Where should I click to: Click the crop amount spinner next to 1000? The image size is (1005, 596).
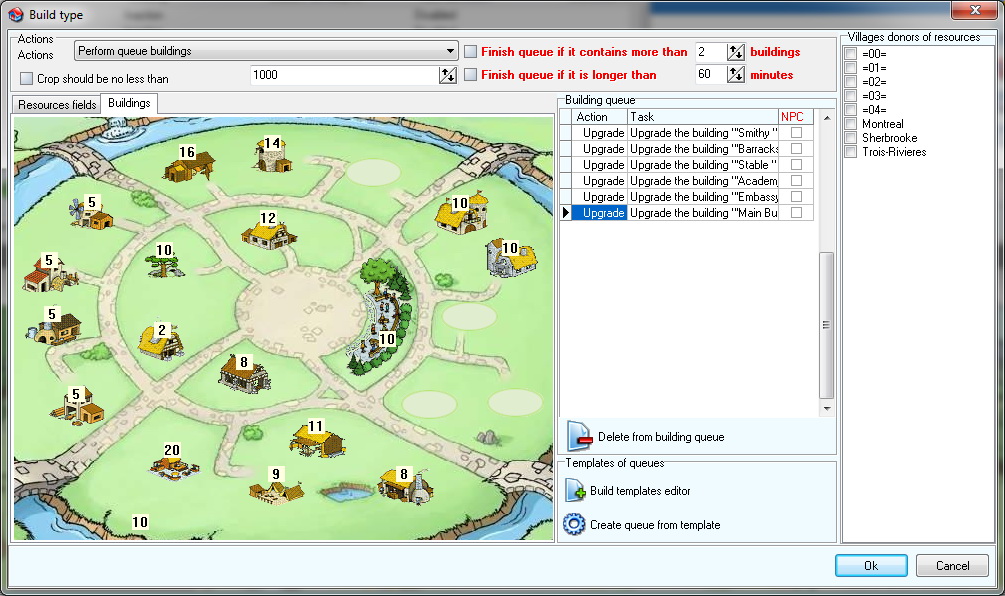tap(447, 75)
